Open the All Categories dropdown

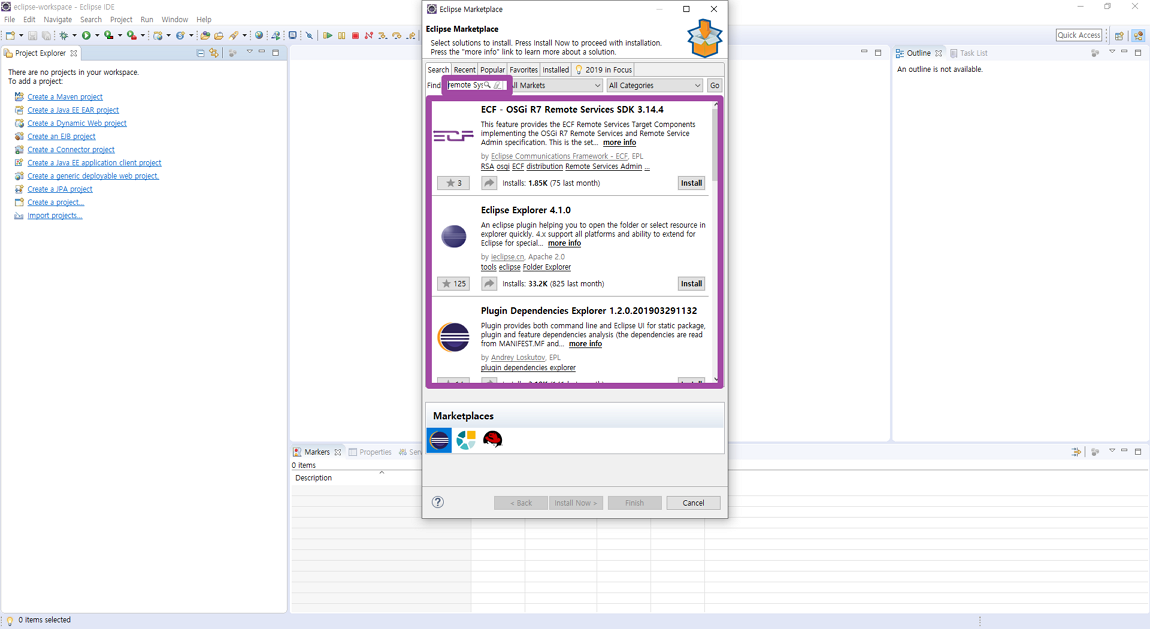(x=654, y=85)
